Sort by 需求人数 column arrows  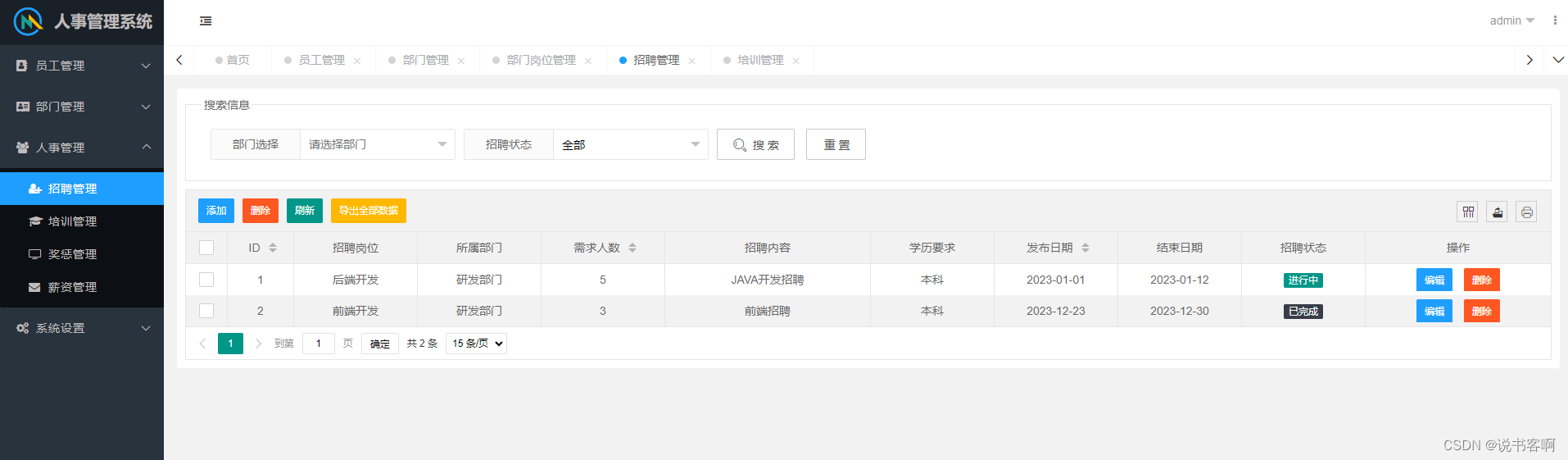coord(632,248)
